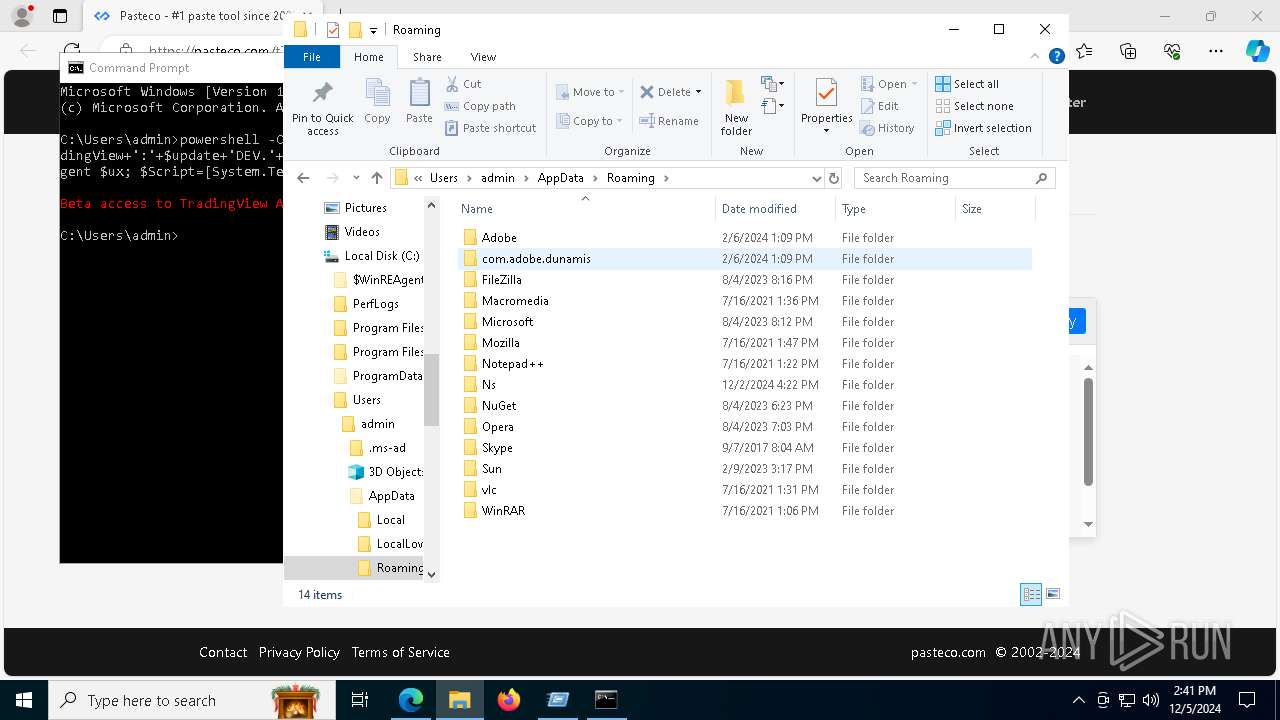Click Privacy Policy link

pyautogui.click(x=299, y=652)
